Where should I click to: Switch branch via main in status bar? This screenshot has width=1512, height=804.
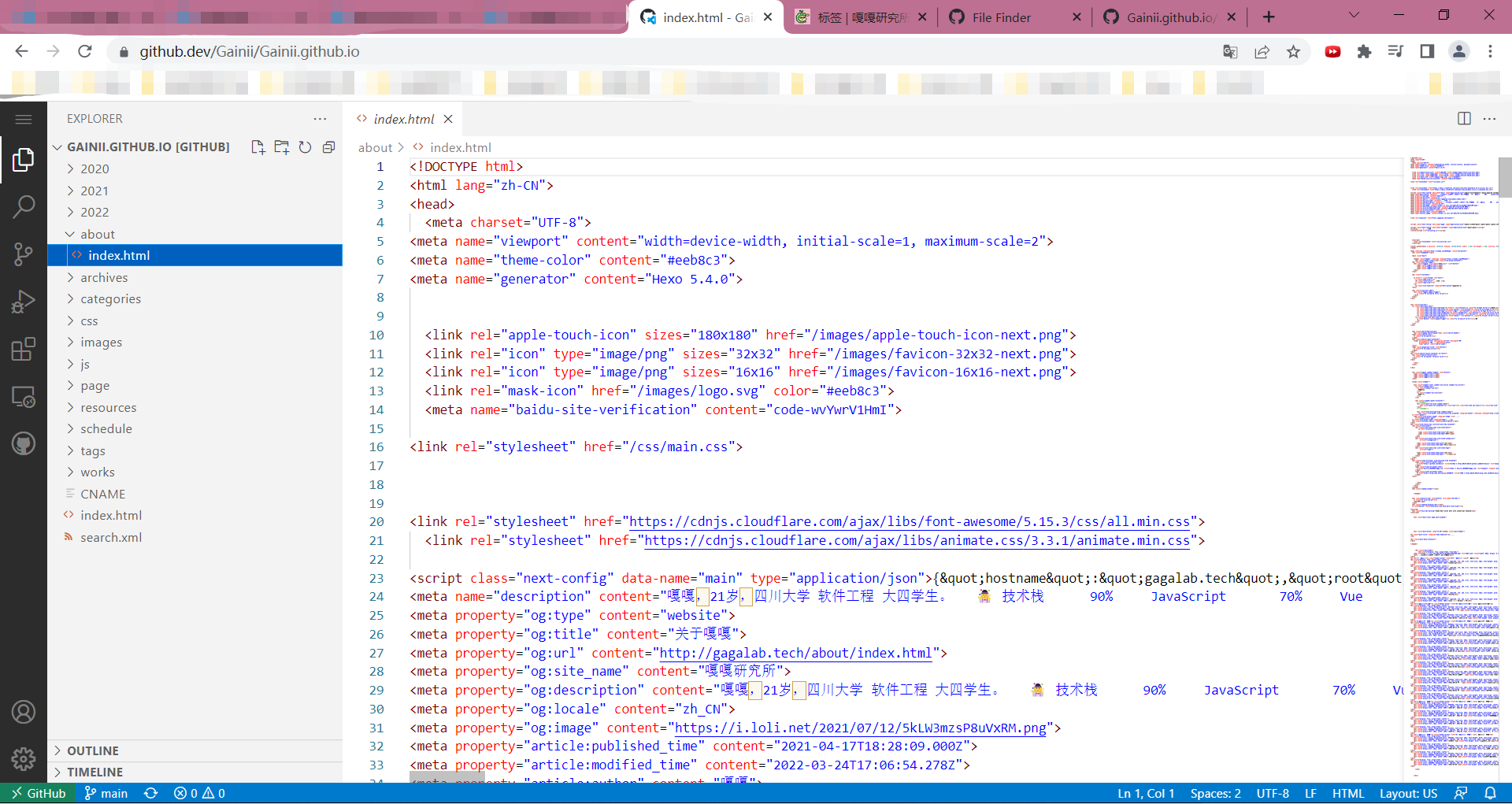pos(106,793)
